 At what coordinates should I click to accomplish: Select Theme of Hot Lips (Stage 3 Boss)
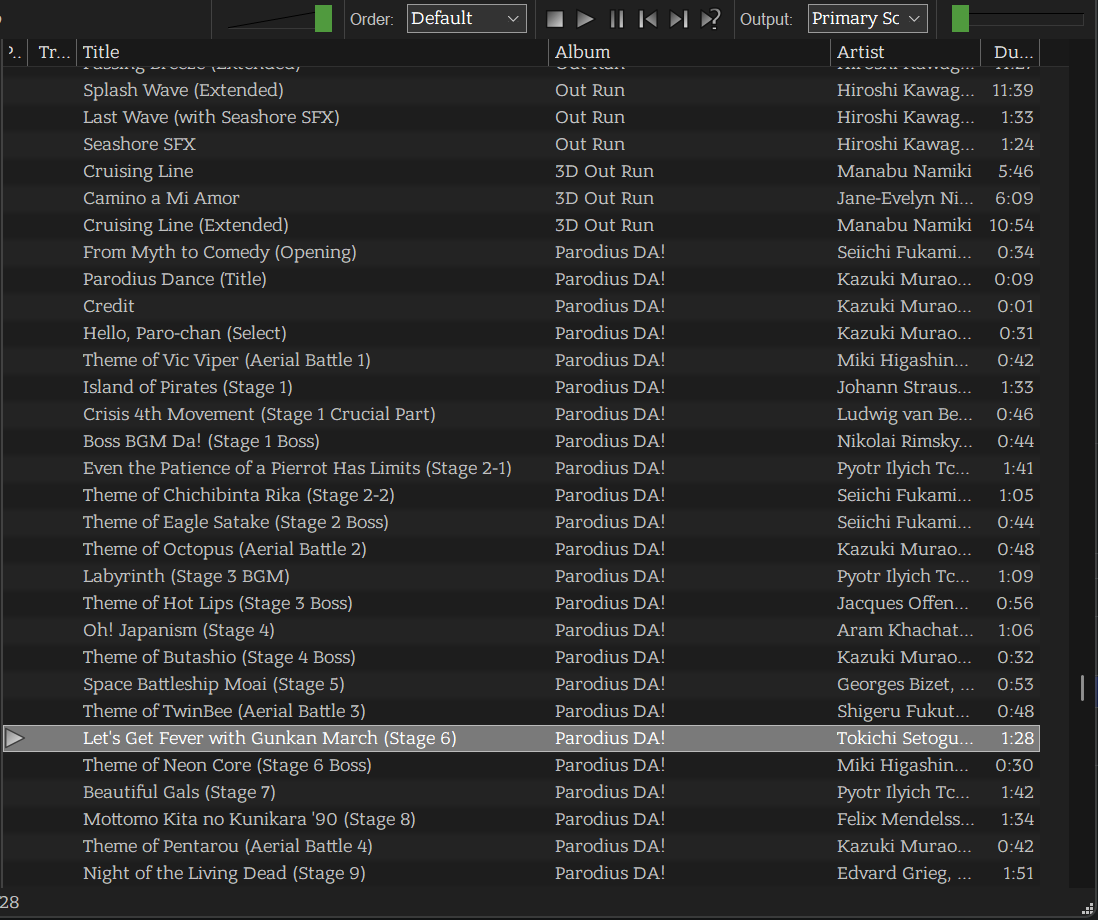click(x=218, y=604)
